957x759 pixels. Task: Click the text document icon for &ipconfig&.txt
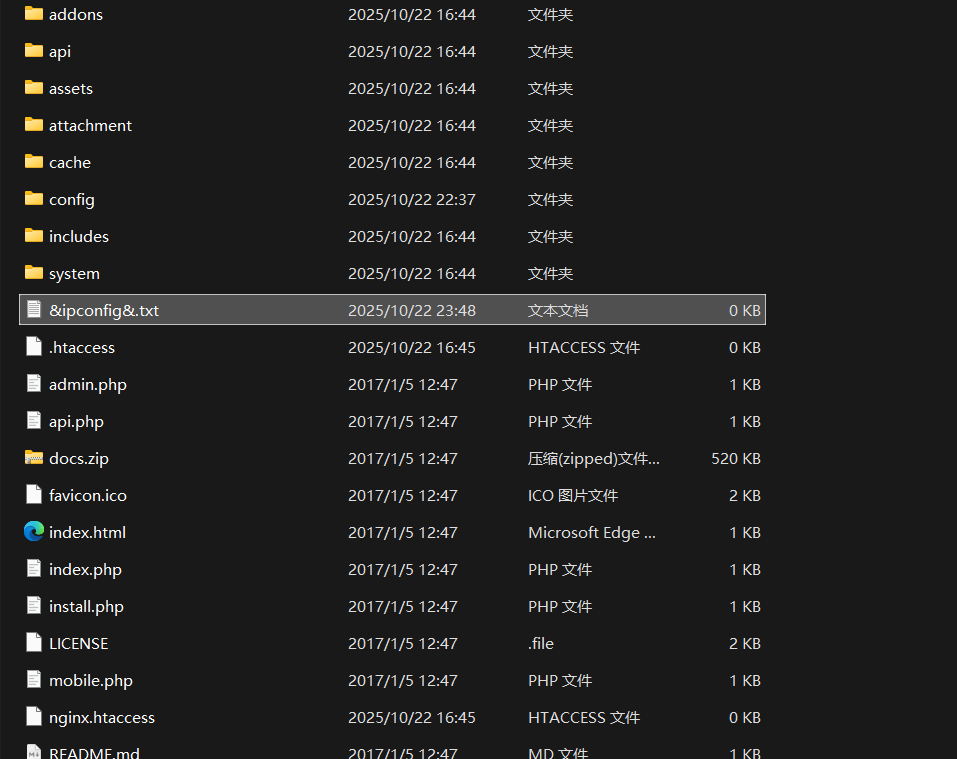(x=34, y=310)
